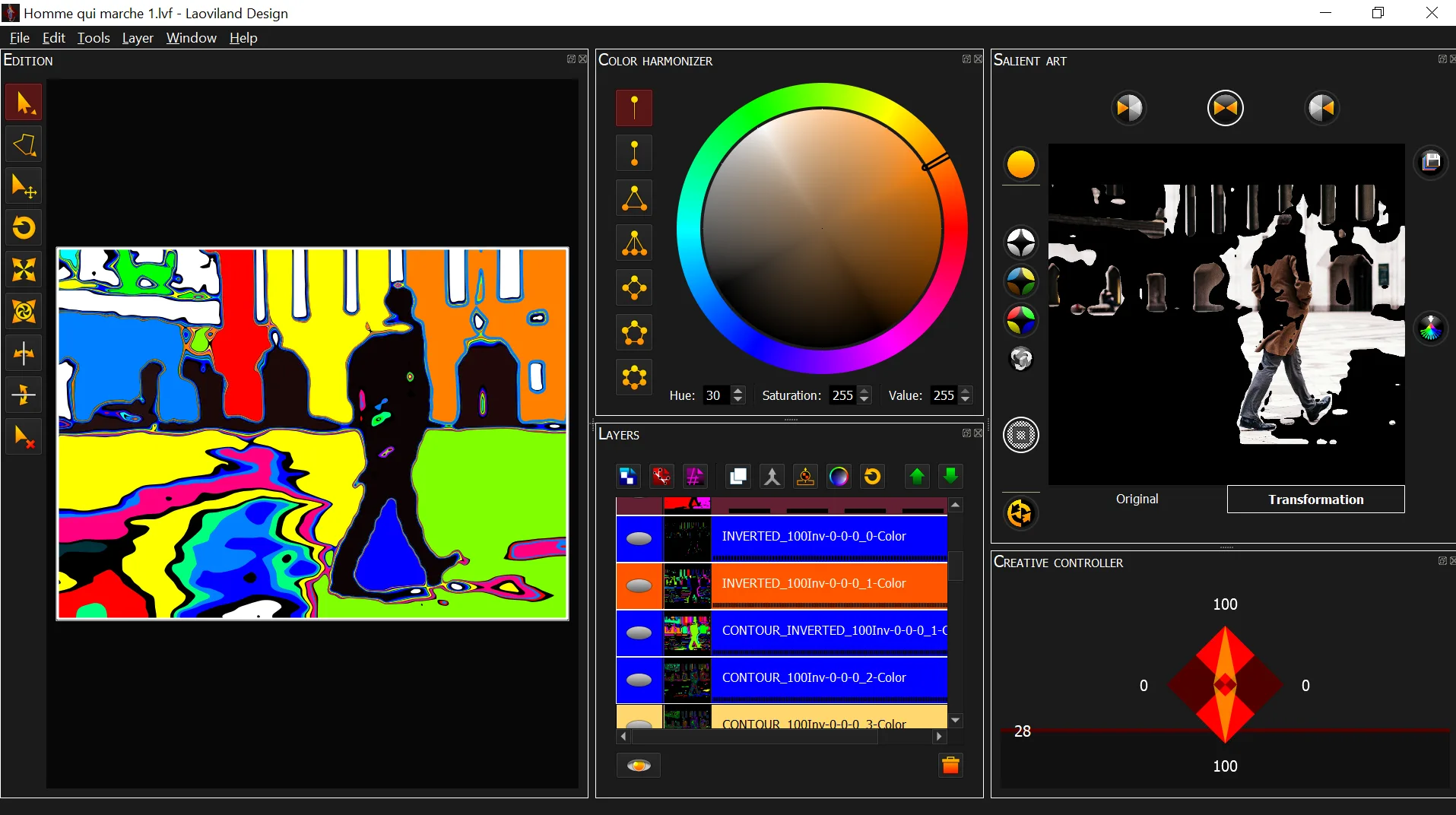Click the red green blue star icon
Screen dimensions: 1456x815
pos(1020,321)
